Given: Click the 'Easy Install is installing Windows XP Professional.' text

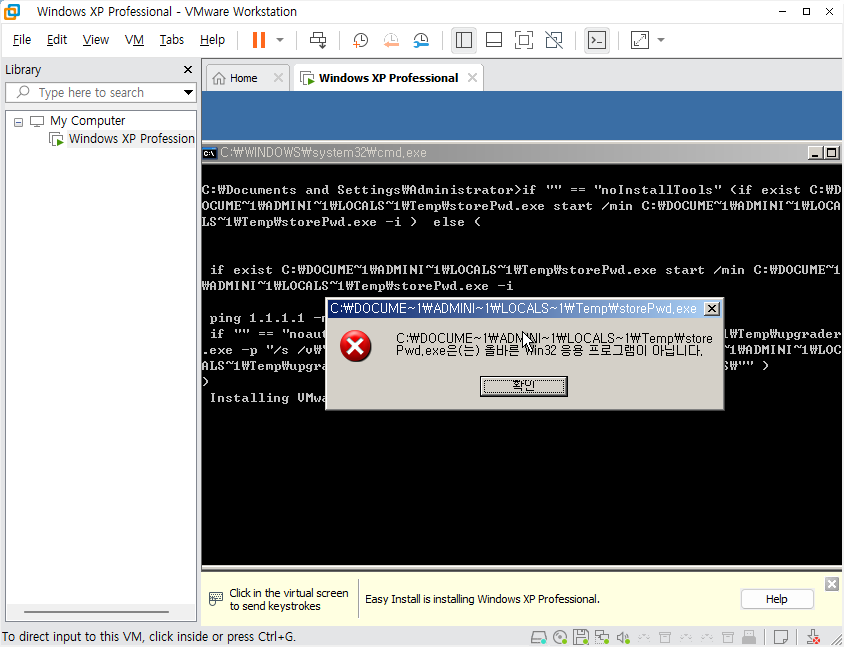Looking at the screenshot, I should pos(482,599).
